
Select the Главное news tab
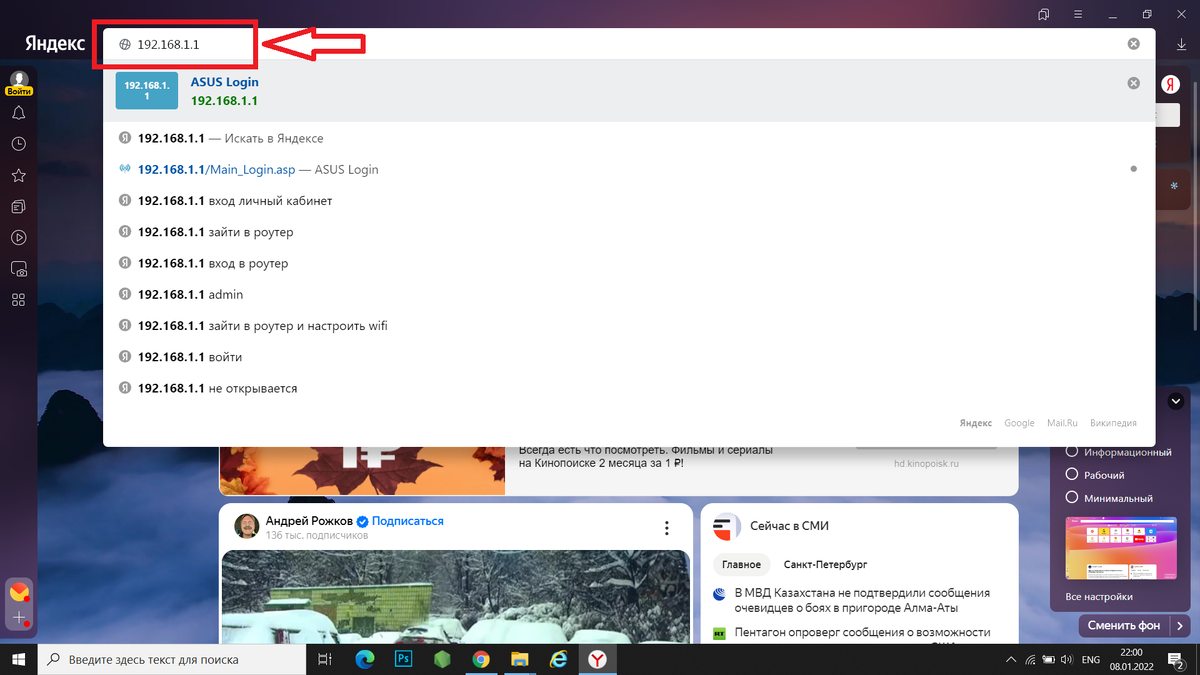point(742,564)
